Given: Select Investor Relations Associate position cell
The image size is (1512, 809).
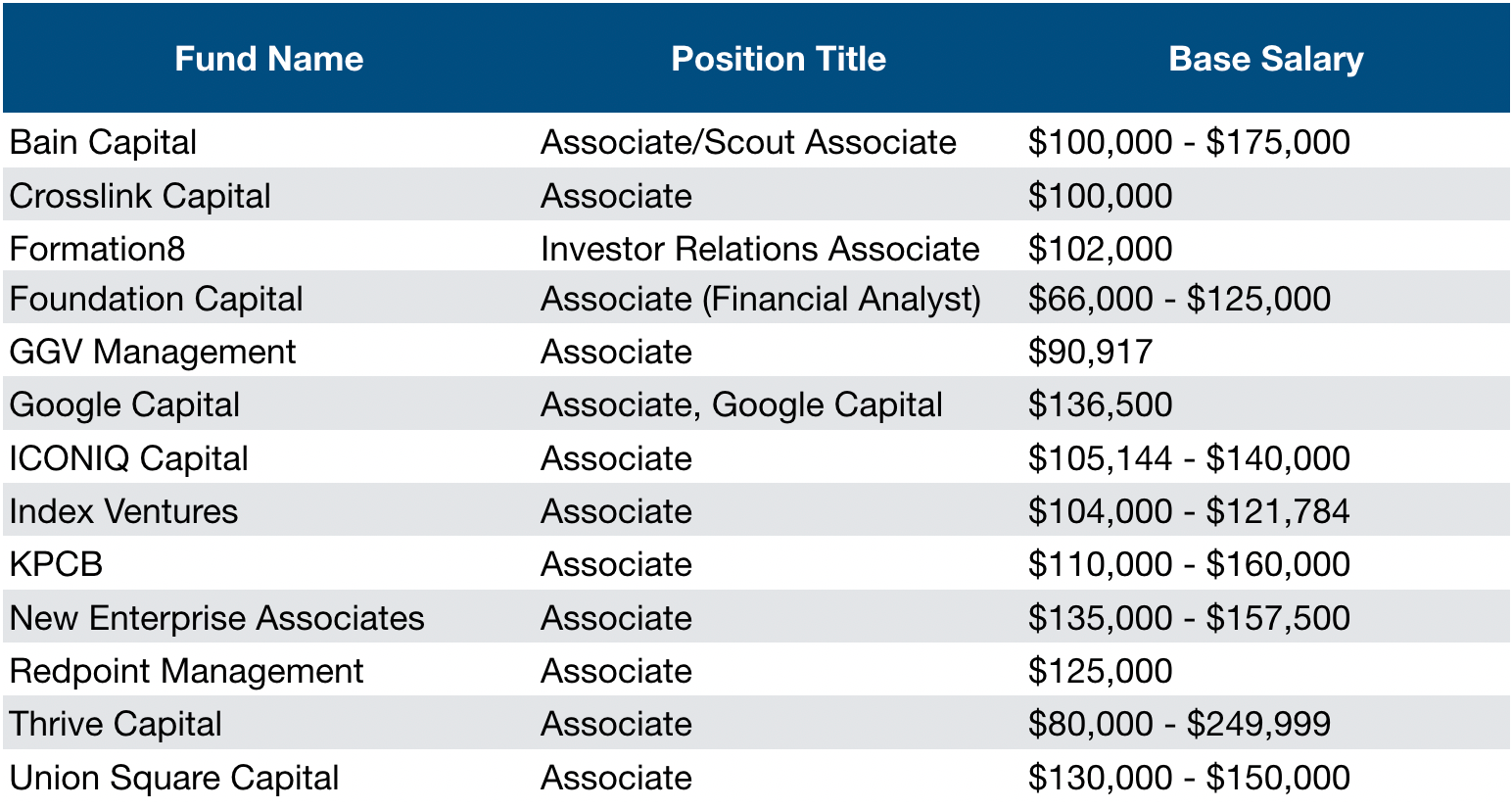Looking at the screenshot, I should click(760, 249).
